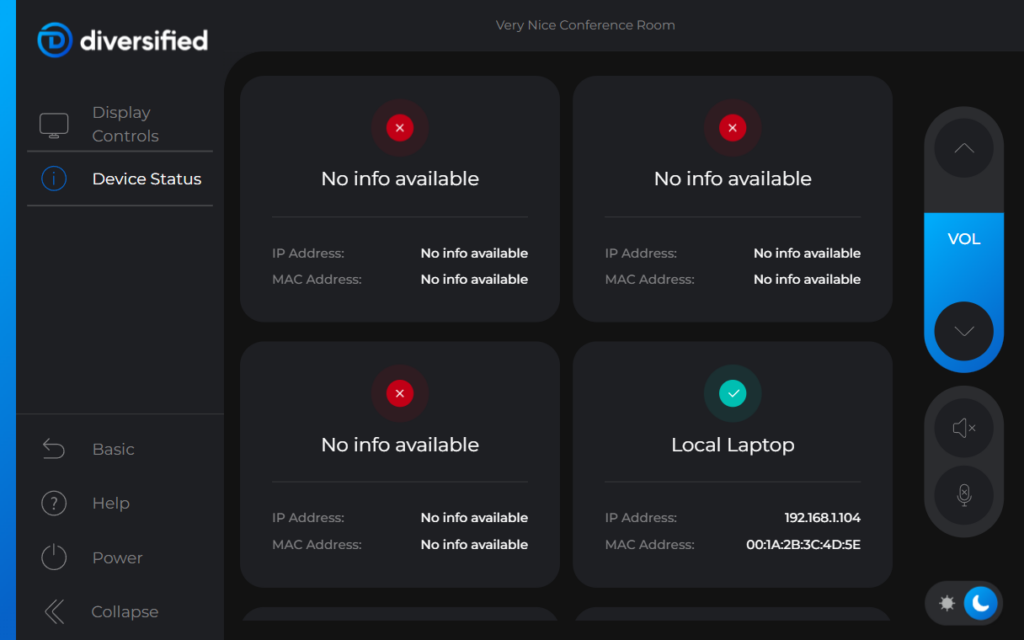
Task: Click the Local Laptop MAC address value
Action: [x=803, y=545]
